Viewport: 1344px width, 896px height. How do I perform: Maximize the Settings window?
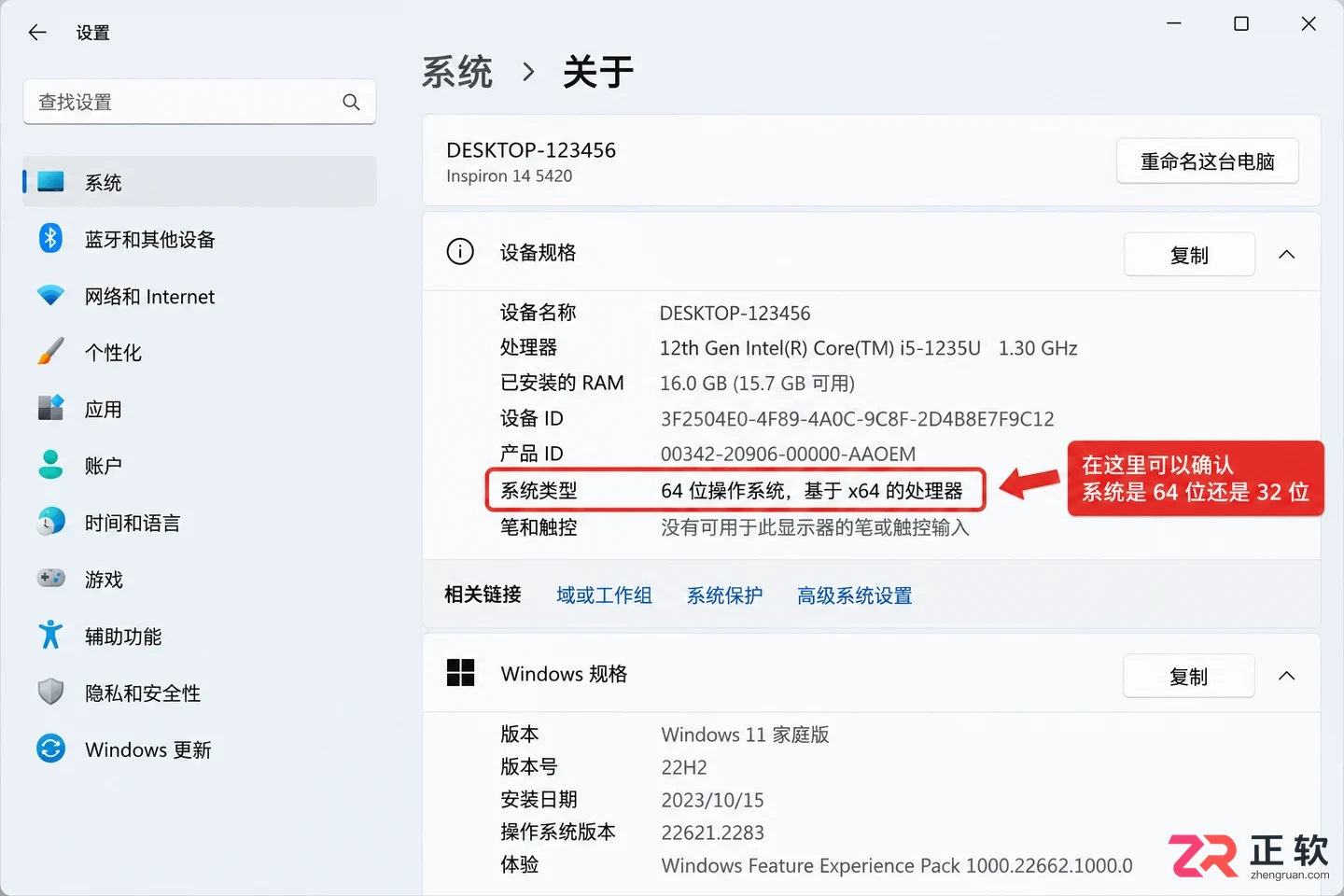pos(1241,23)
